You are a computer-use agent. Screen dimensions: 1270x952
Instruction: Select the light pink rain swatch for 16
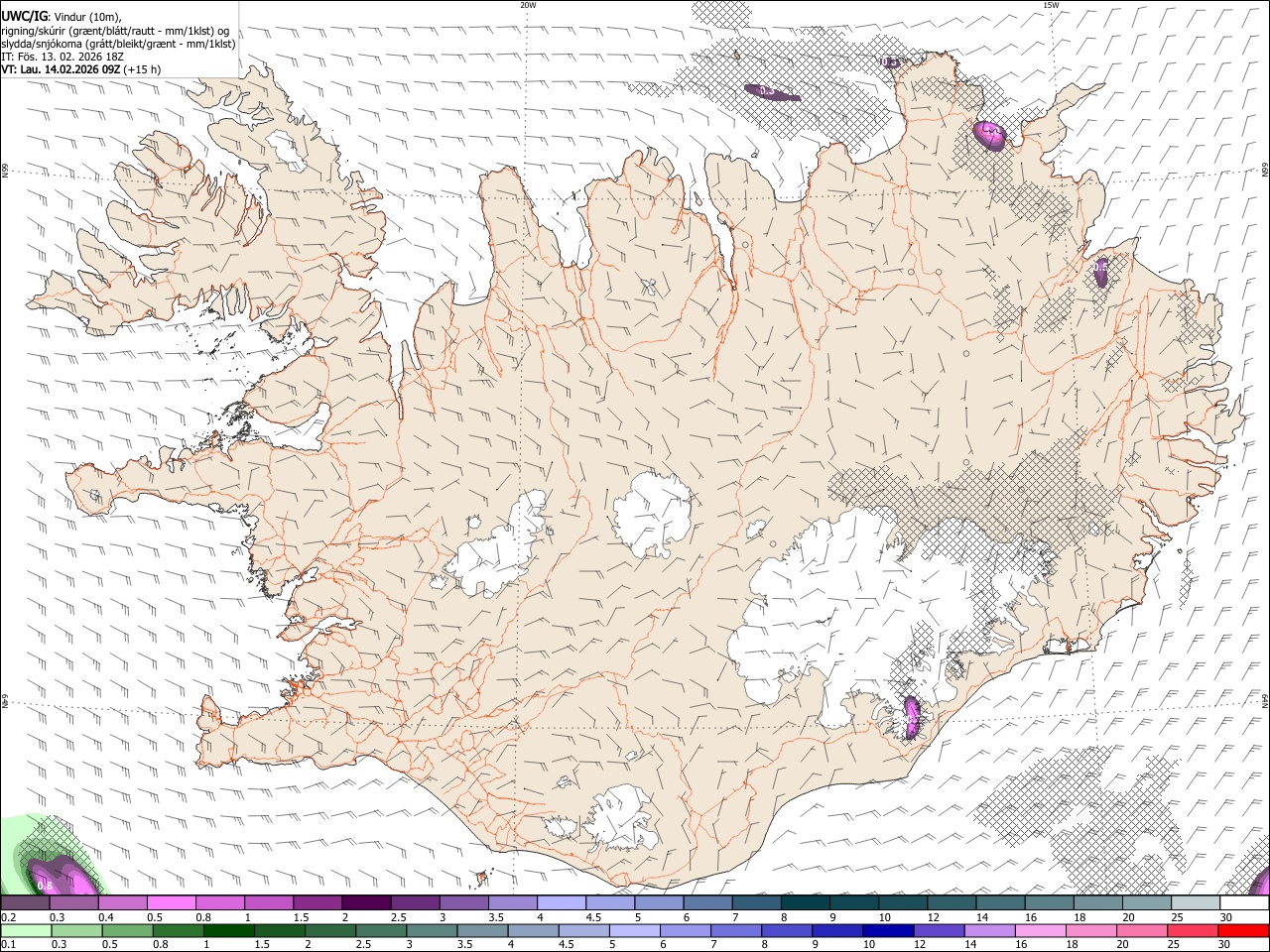(x=1040, y=930)
